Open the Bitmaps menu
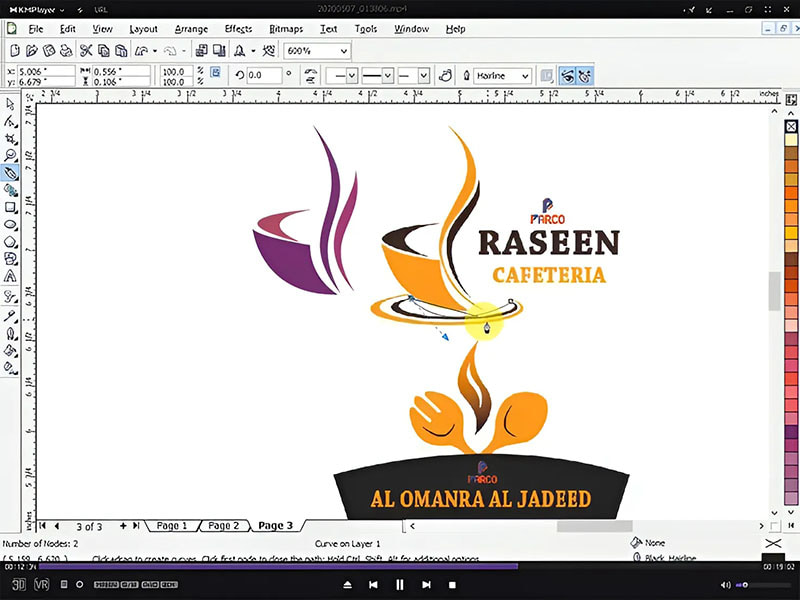This screenshot has width=800, height=600. [286, 29]
